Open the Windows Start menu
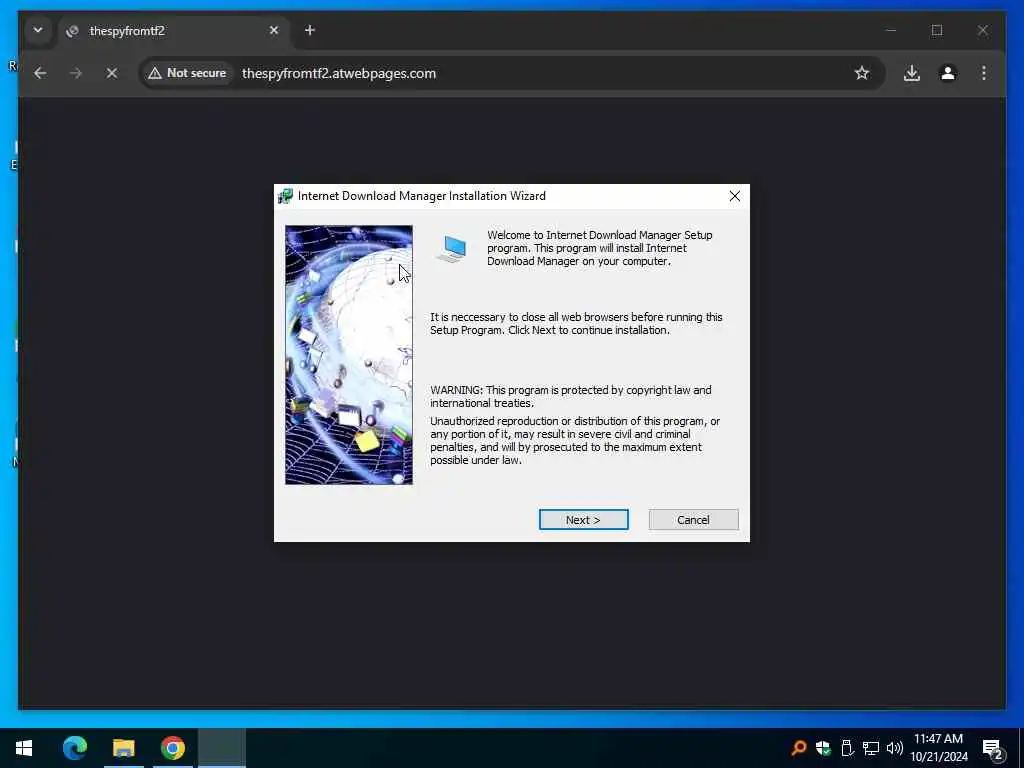The width and height of the screenshot is (1024, 768). [24, 748]
